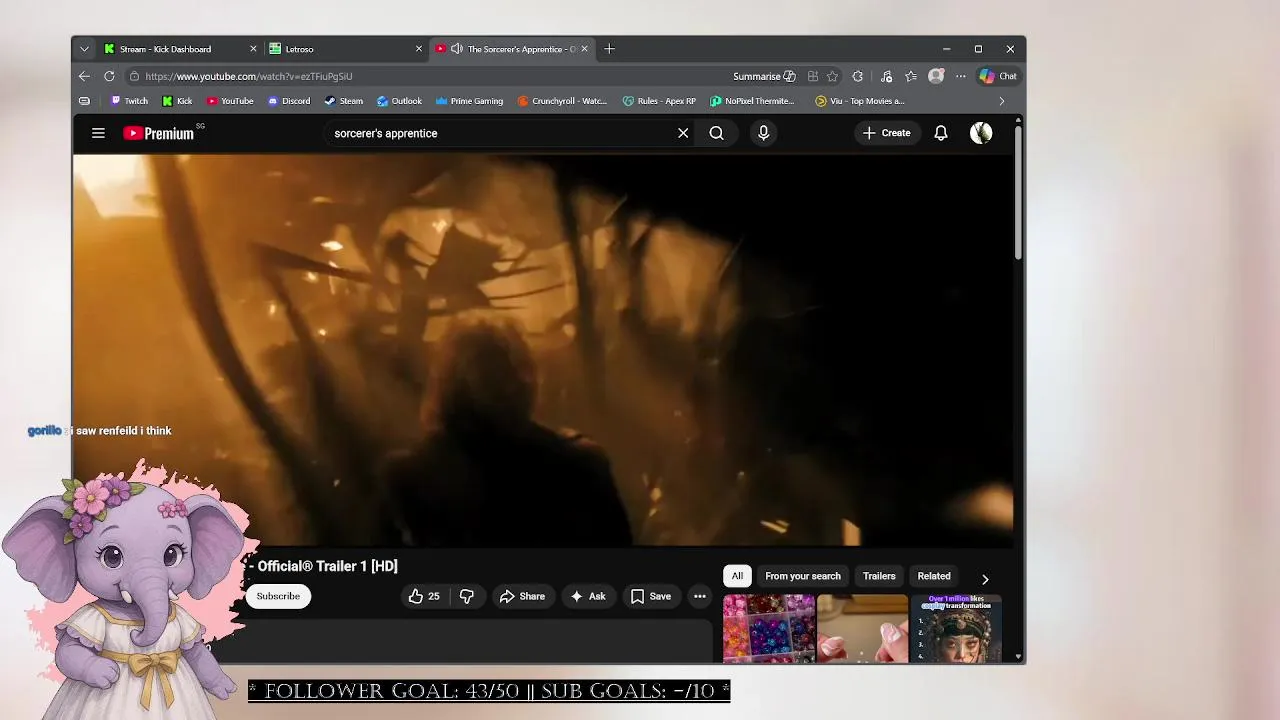Open more actions ellipsis under video

700,596
